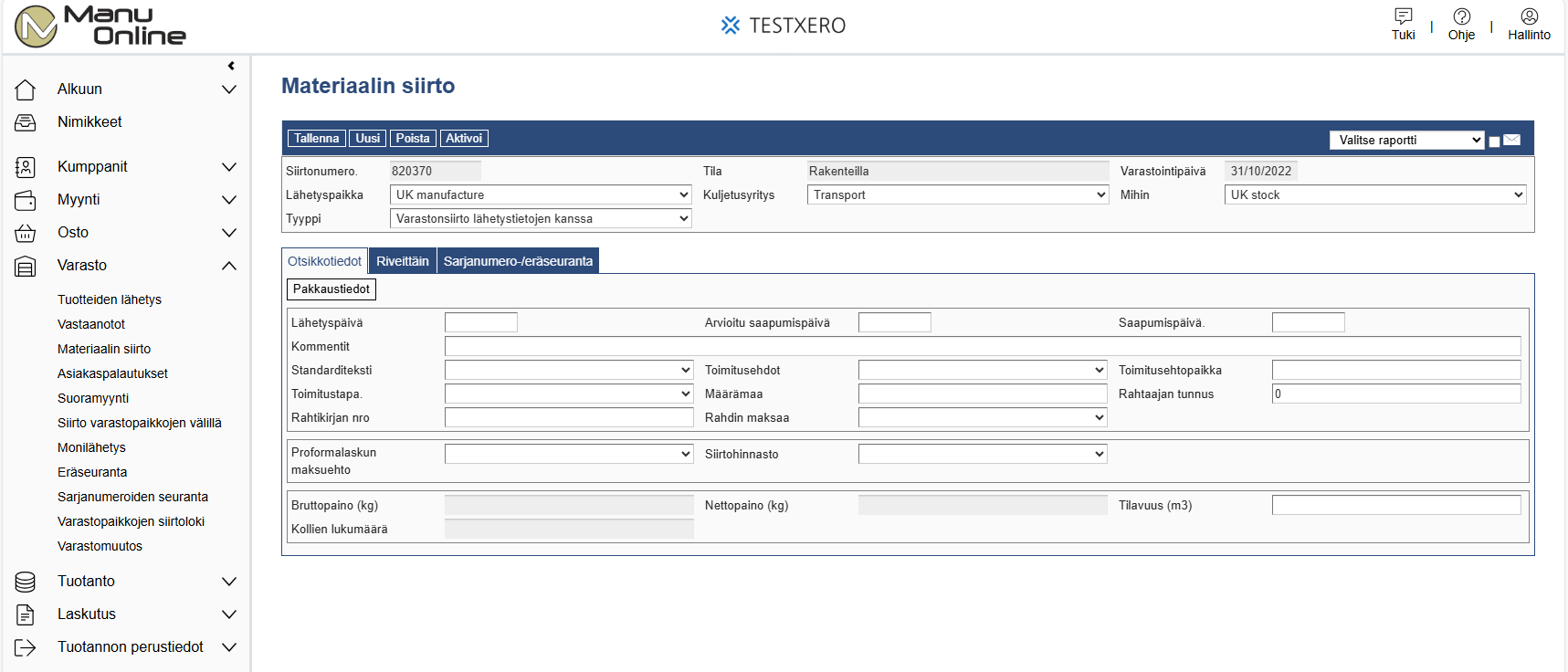
Task: Click the Uusi new button
Action: 368,139
